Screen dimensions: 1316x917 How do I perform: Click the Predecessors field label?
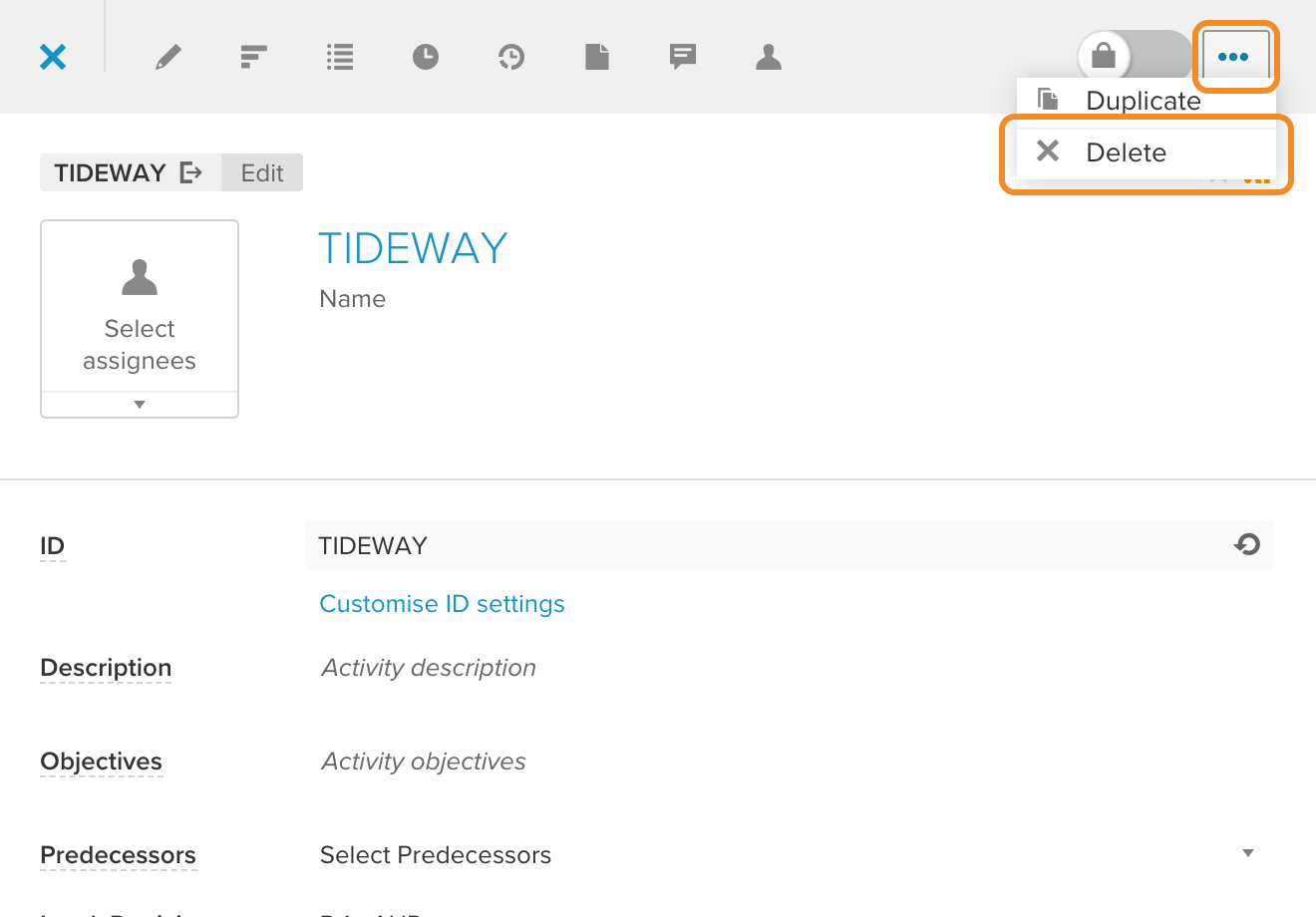click(x=118, y=855)
